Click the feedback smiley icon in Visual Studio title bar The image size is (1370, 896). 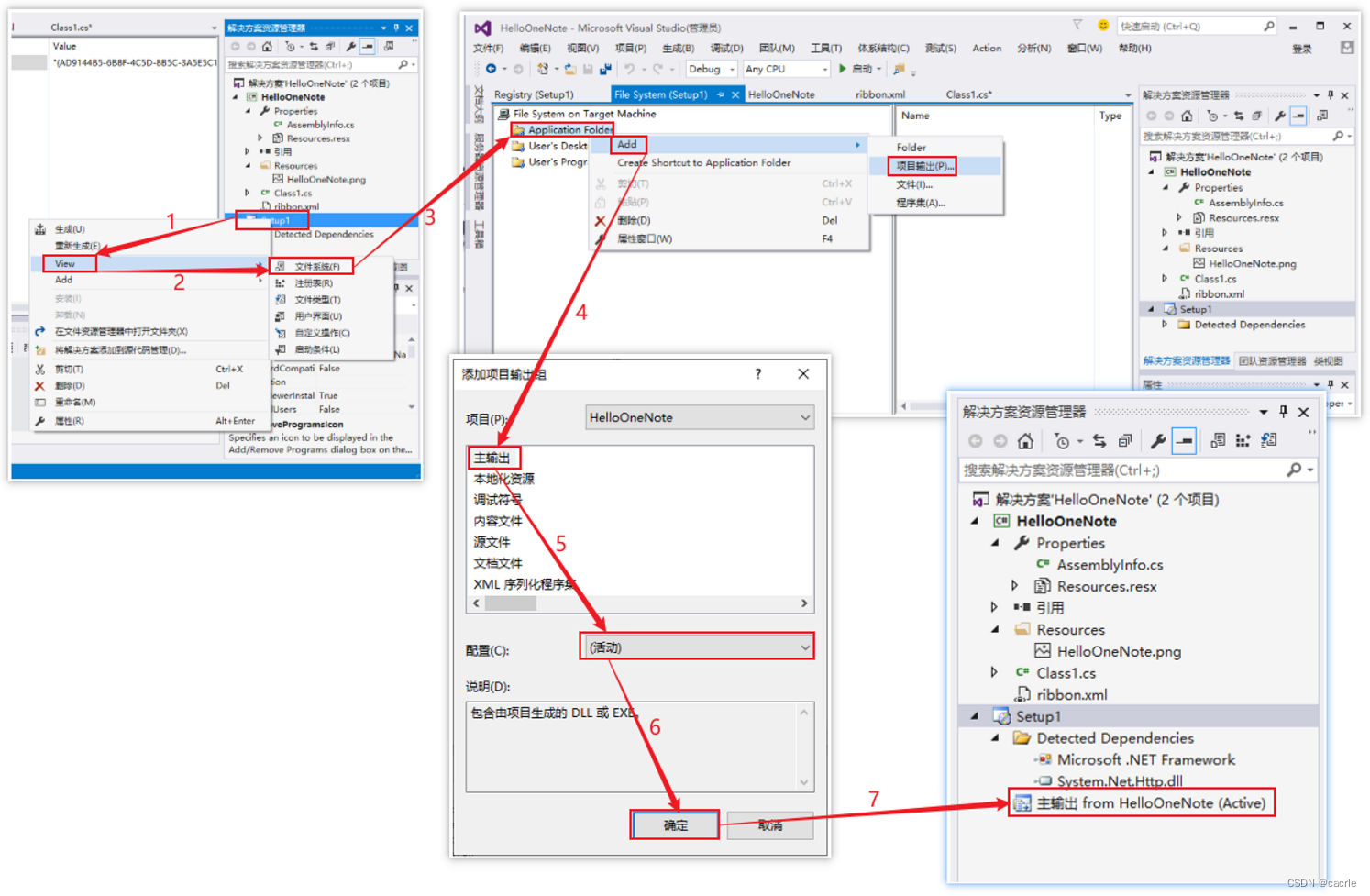(x=1103, y=26)
